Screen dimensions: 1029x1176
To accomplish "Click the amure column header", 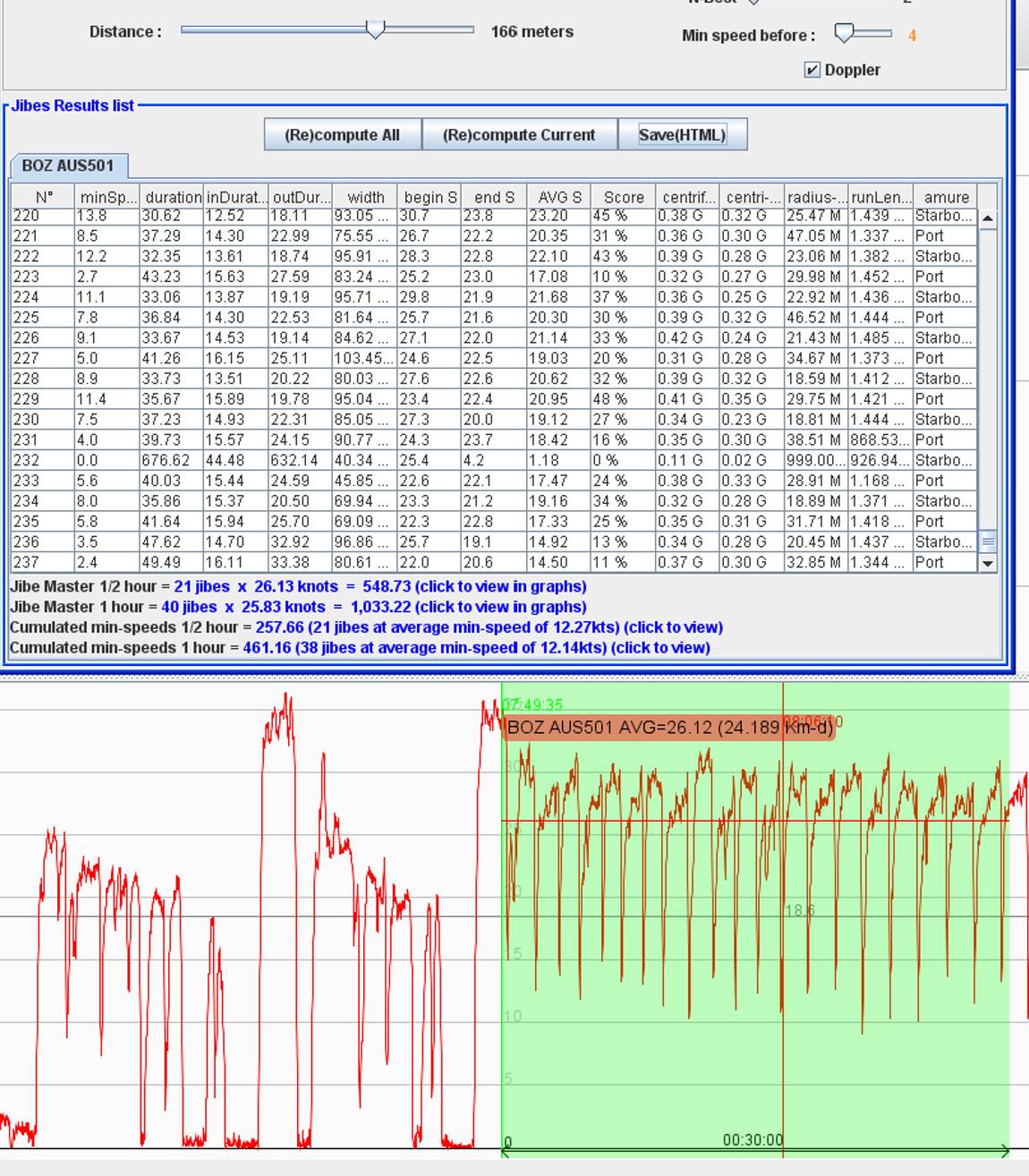I will click(946, 197).
